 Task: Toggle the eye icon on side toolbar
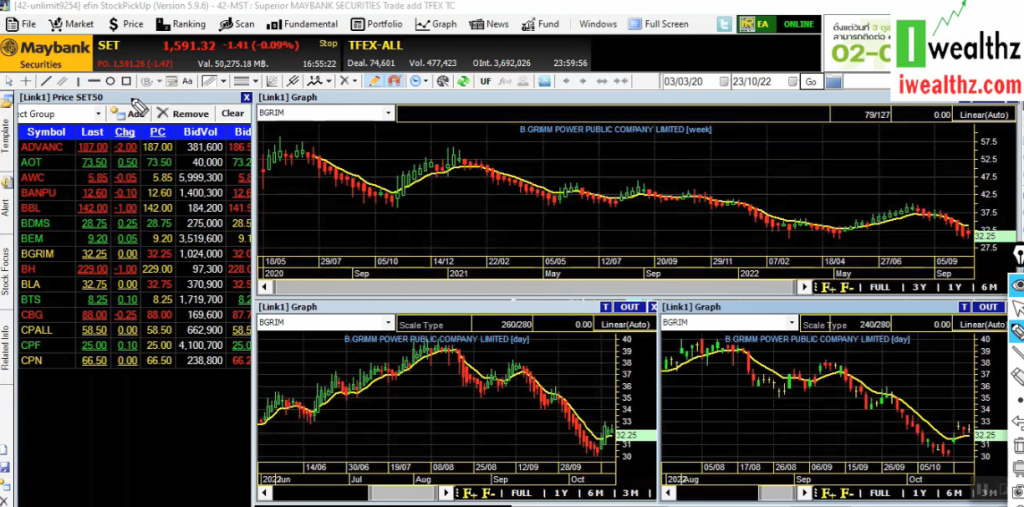pyautogui.click(x=1017, y=286)
